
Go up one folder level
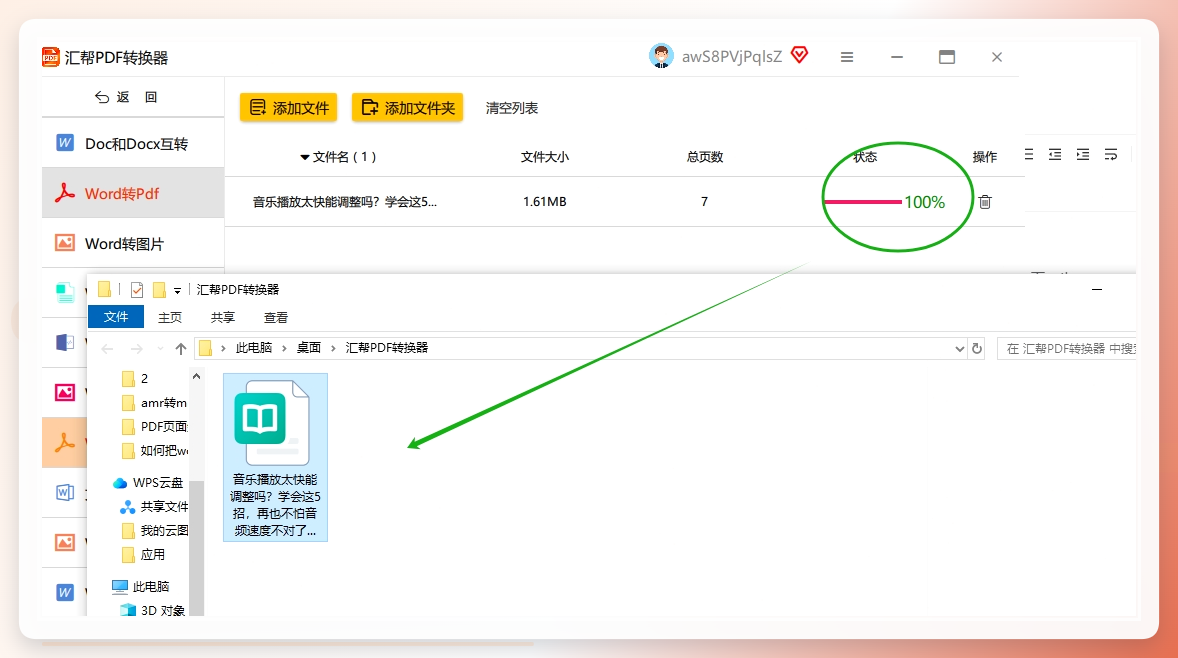(180, 349)
